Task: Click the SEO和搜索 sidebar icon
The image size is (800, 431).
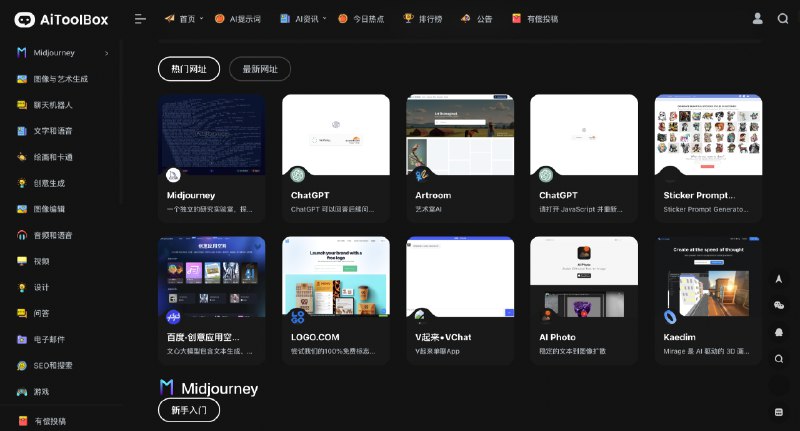Action: 21,365
